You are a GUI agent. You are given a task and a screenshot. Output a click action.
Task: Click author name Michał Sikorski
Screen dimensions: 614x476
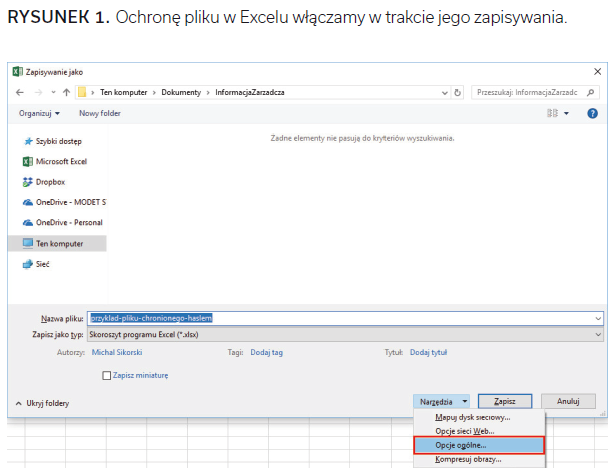coord(117,352)
